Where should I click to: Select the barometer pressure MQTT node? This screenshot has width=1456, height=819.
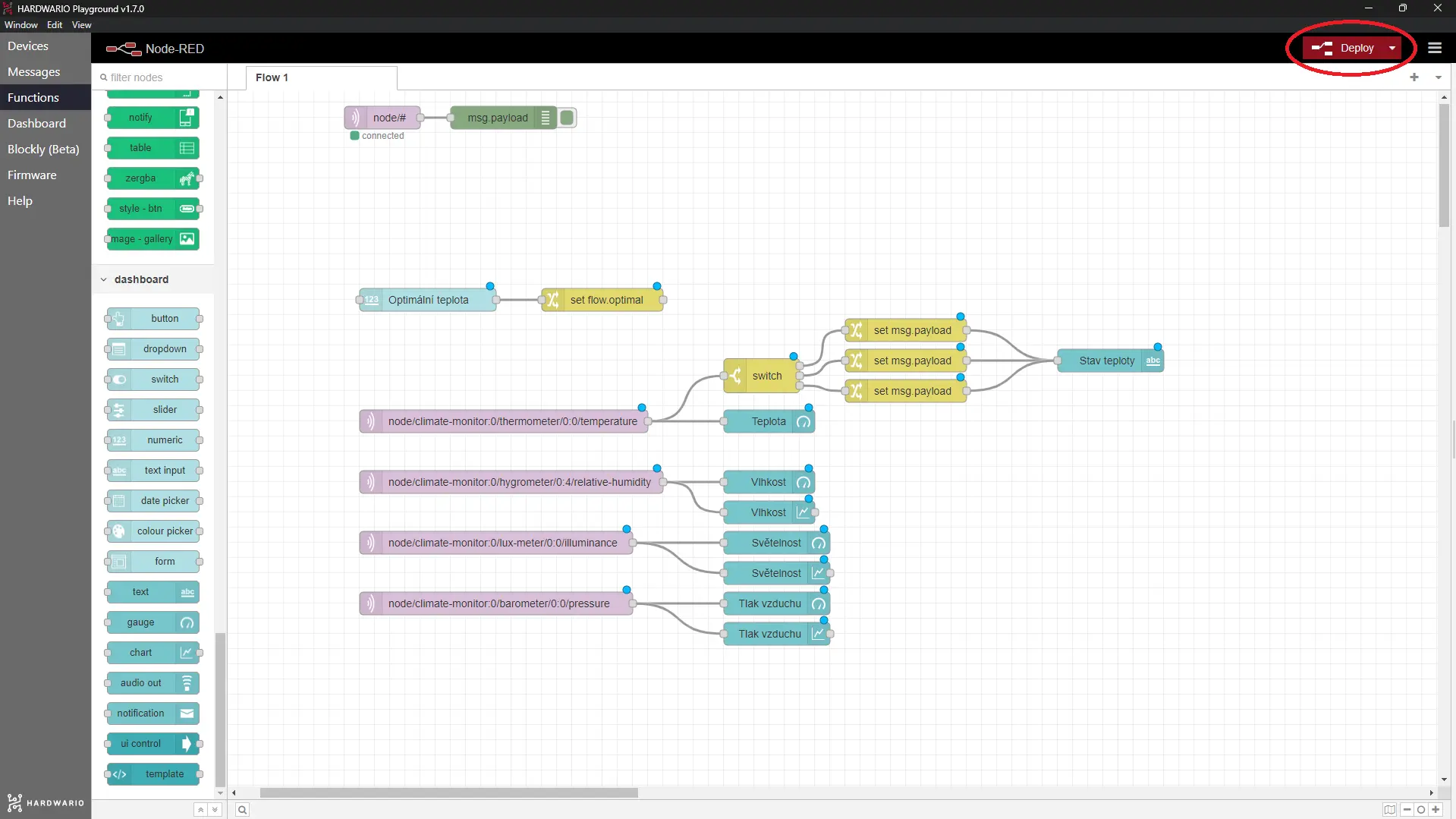click(x=496, y=603)
